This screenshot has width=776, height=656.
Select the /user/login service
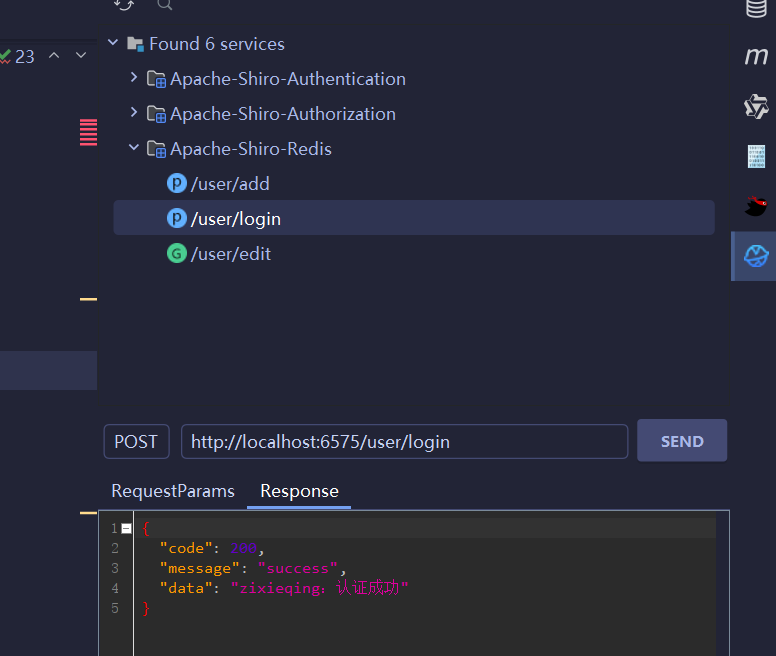click(414, 218)
